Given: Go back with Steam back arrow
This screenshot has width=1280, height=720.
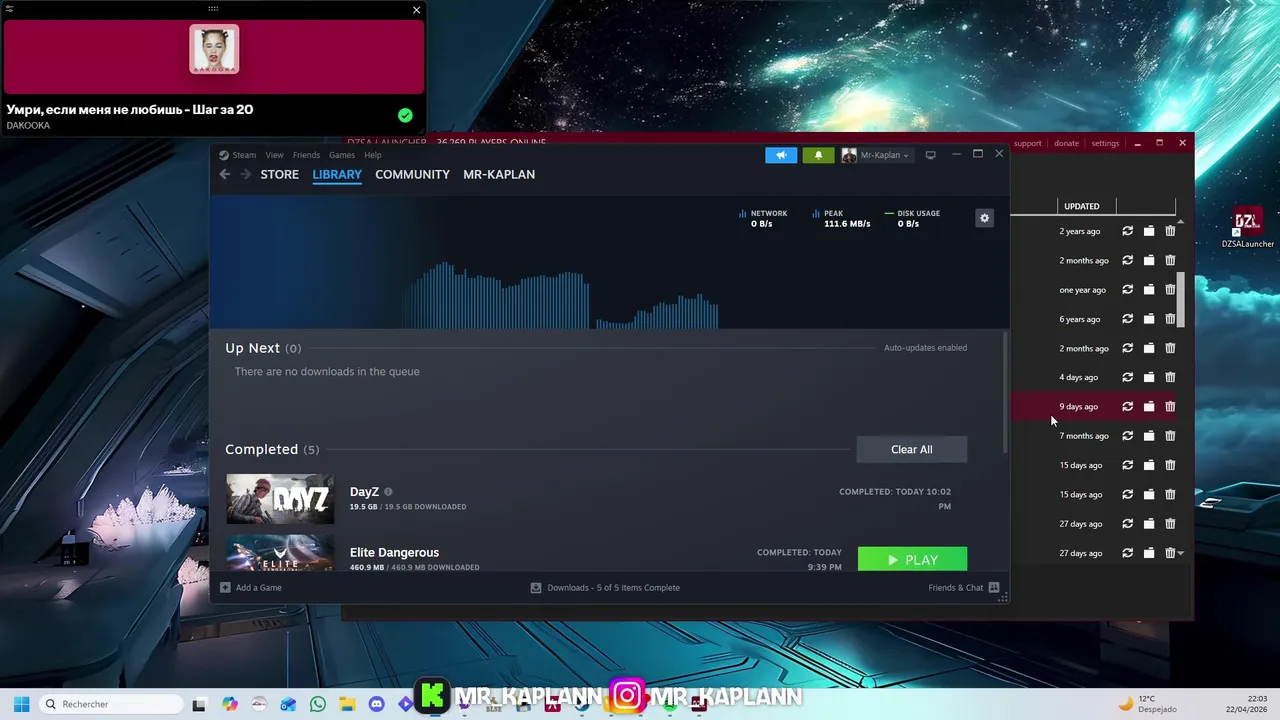Looking at the screenshot, I should (x=225, y=174).
